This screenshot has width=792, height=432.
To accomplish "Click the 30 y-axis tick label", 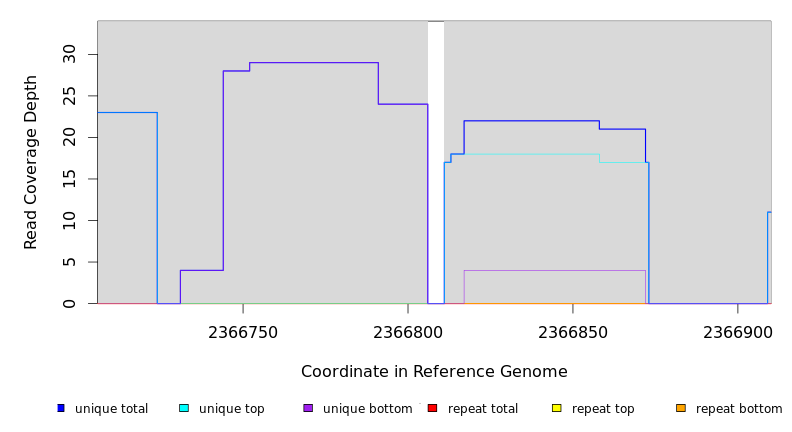I will pos(69,54).
